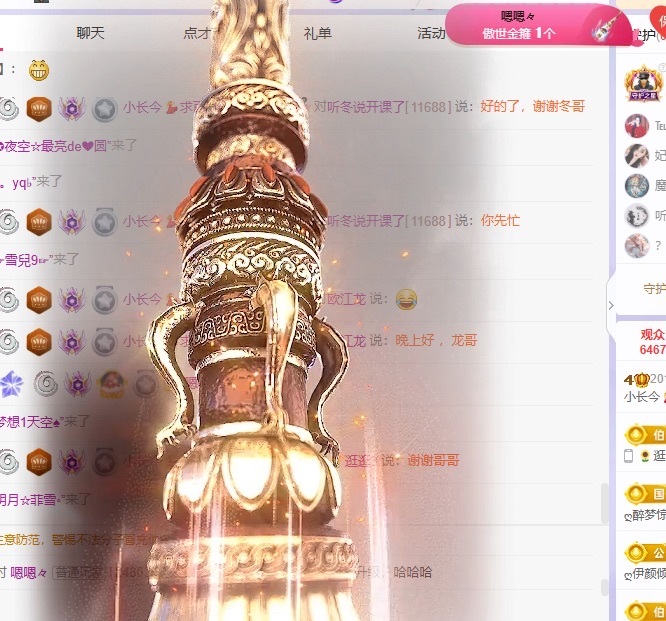Click the 你先忙 message text

[x=500, y=220]
